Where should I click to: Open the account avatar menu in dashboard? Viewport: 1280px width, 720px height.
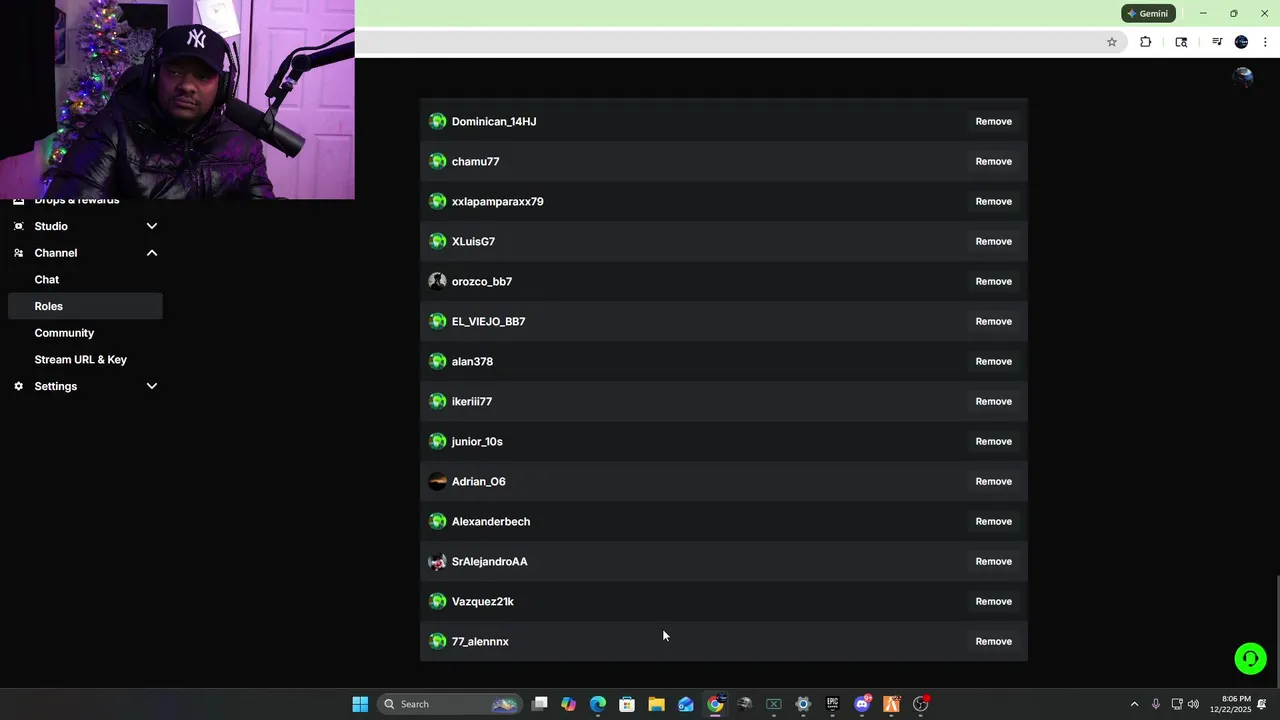(1243, 78)
